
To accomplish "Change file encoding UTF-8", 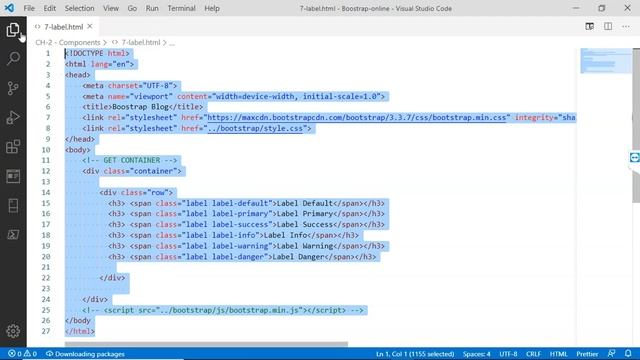I will coord(508,354).
